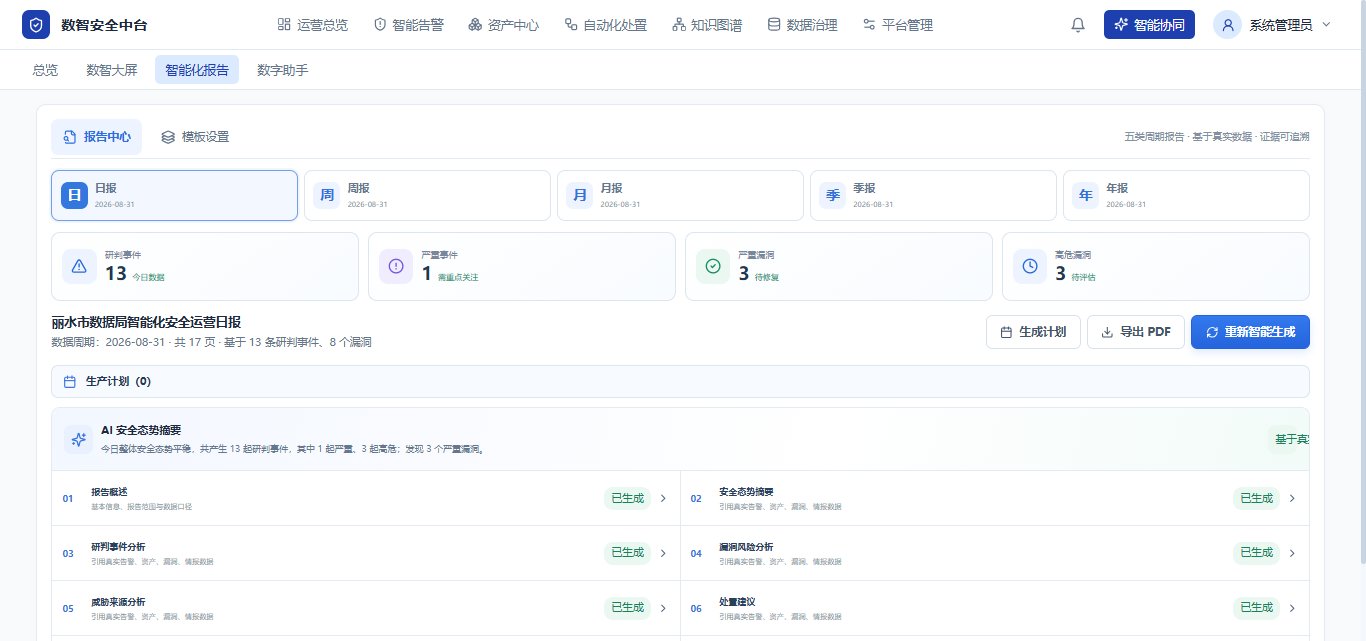Click the grid icon of 运营总览
The height and width of the screenshot is (641, 1366).
coord(284,25)
